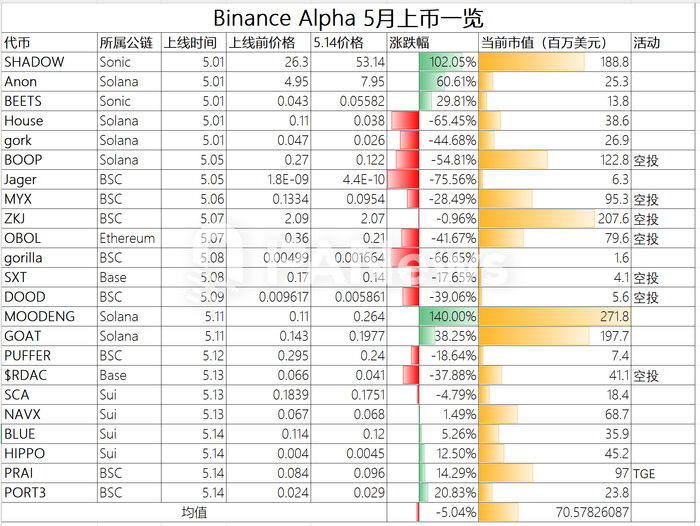
Task: Select ZKJ's 207.6 market cap cell
Action: pos(554,219)
